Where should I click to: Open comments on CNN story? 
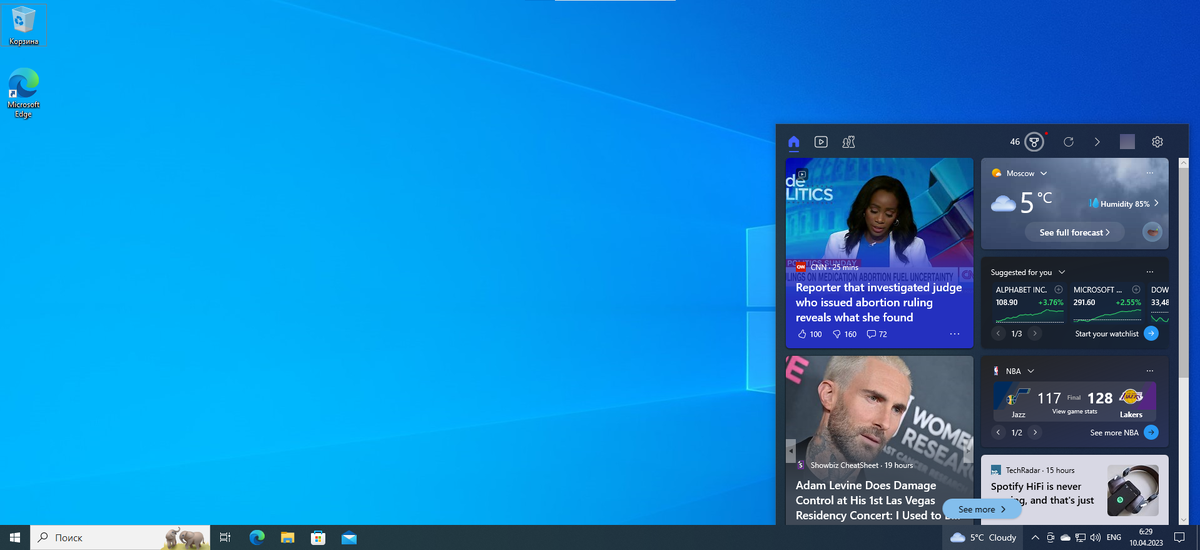pos(876,334)
